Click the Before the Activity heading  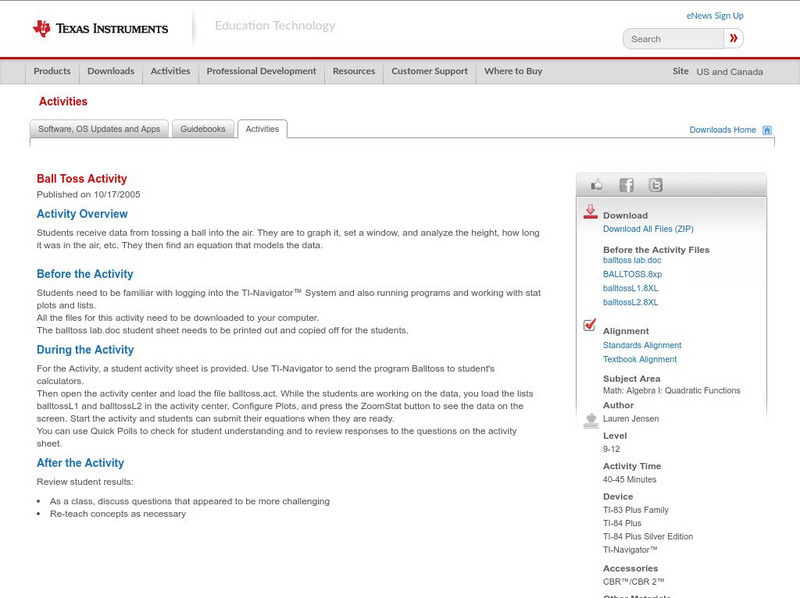pos(85,274)
